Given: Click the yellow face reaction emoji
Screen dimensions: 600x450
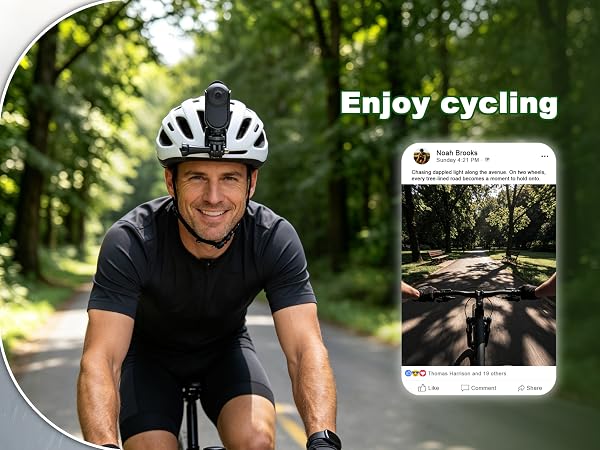Looking at the screenshot, I should tap(416, 373).
